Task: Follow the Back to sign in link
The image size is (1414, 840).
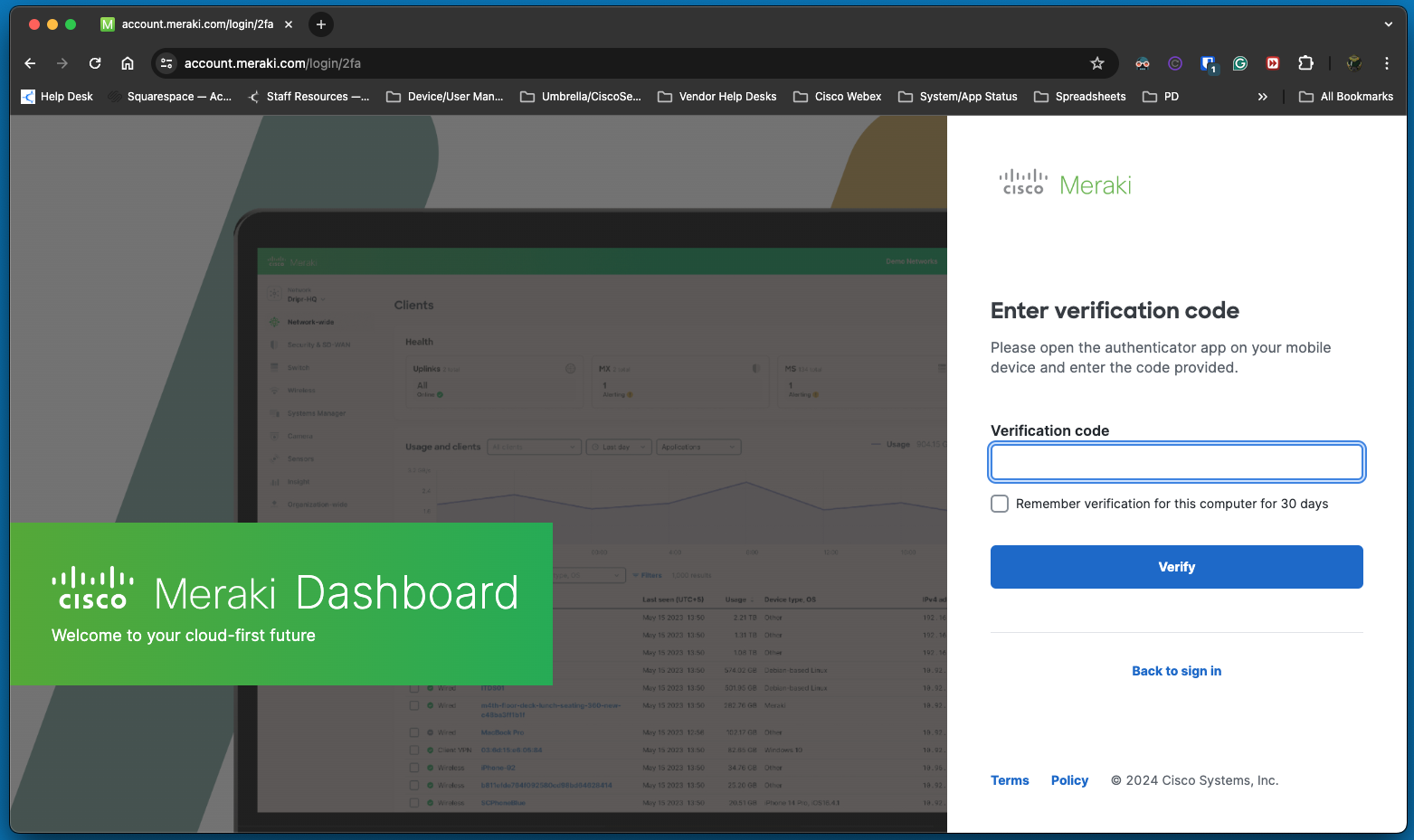Action: tap(1176, 671)
